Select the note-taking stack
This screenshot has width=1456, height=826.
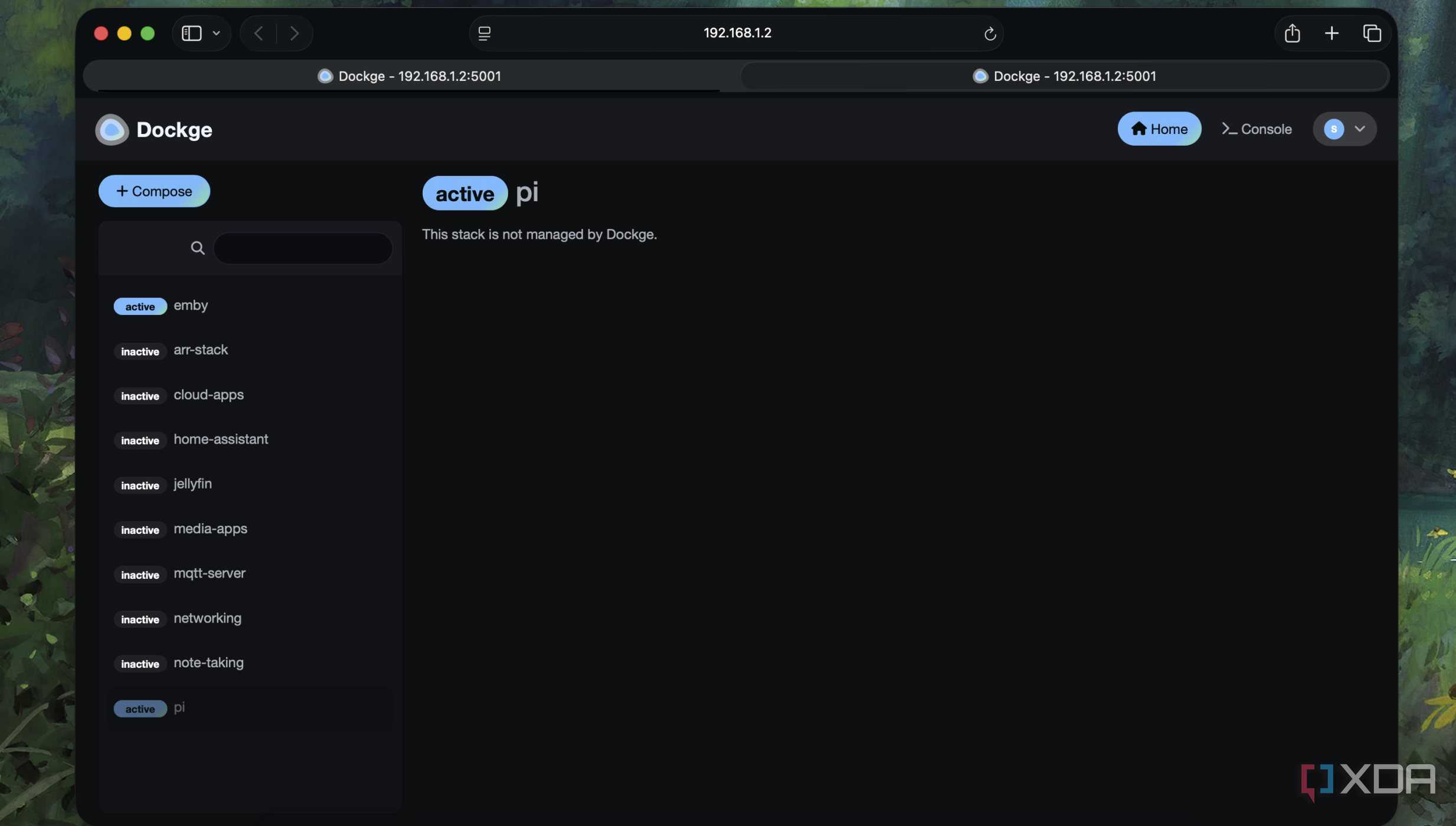point(250,663)
